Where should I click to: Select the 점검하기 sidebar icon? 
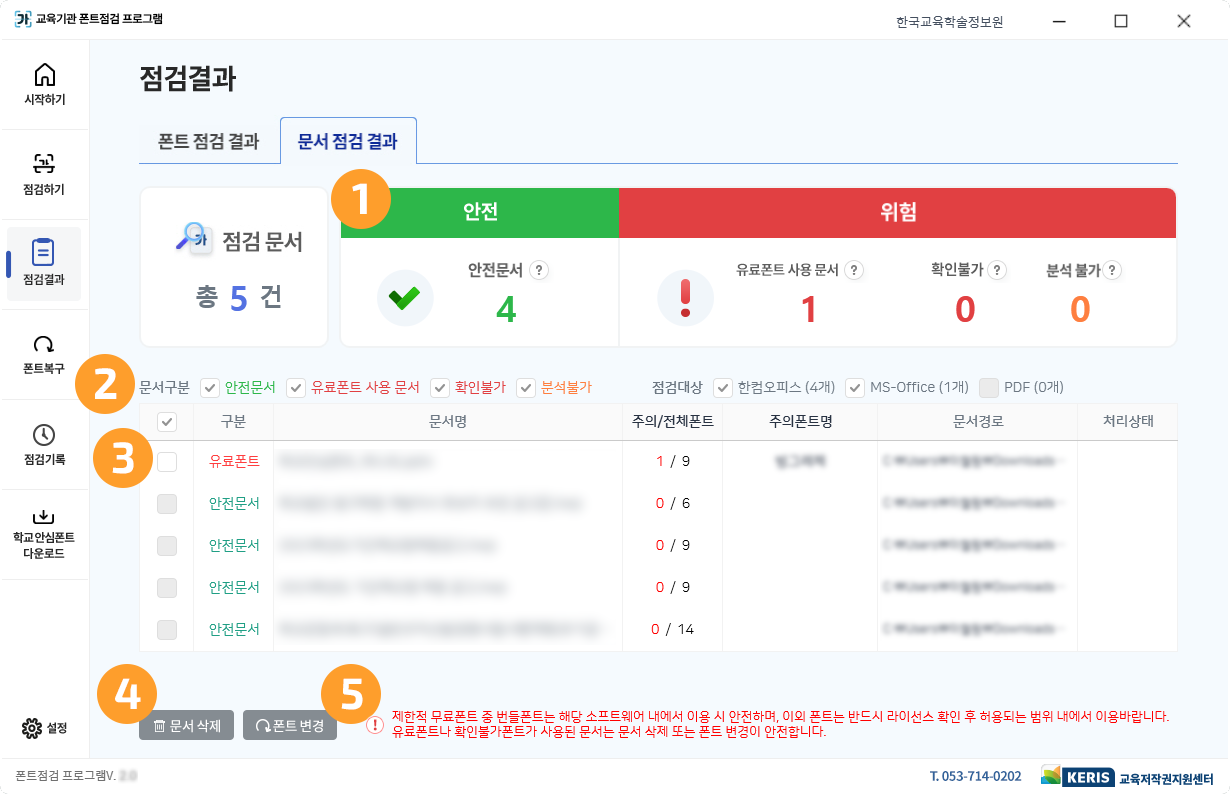pyautogui.click(x=44, y=175)
